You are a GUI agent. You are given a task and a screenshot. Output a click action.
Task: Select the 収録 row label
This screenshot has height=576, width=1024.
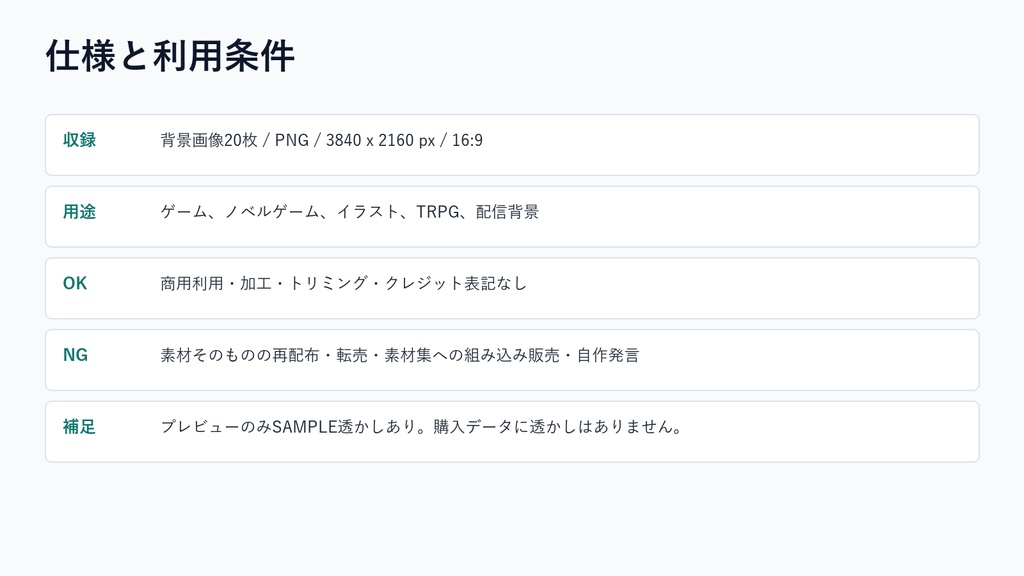79,140
